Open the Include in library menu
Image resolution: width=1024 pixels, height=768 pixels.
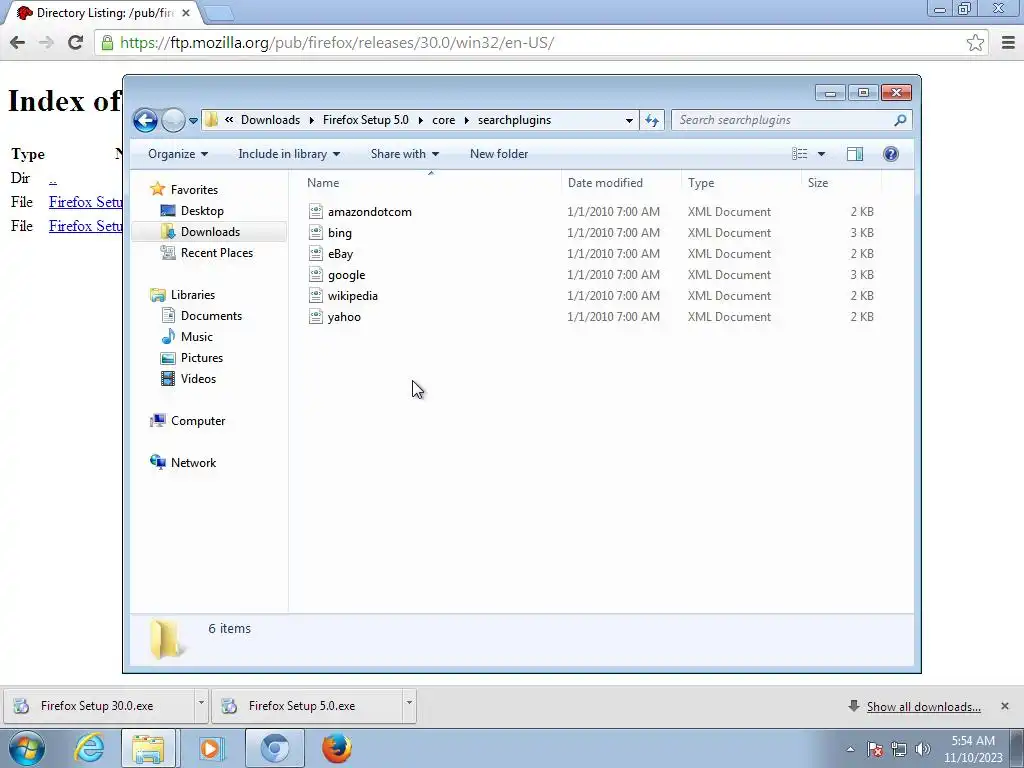pyautogui.click(x=289, y=154)
